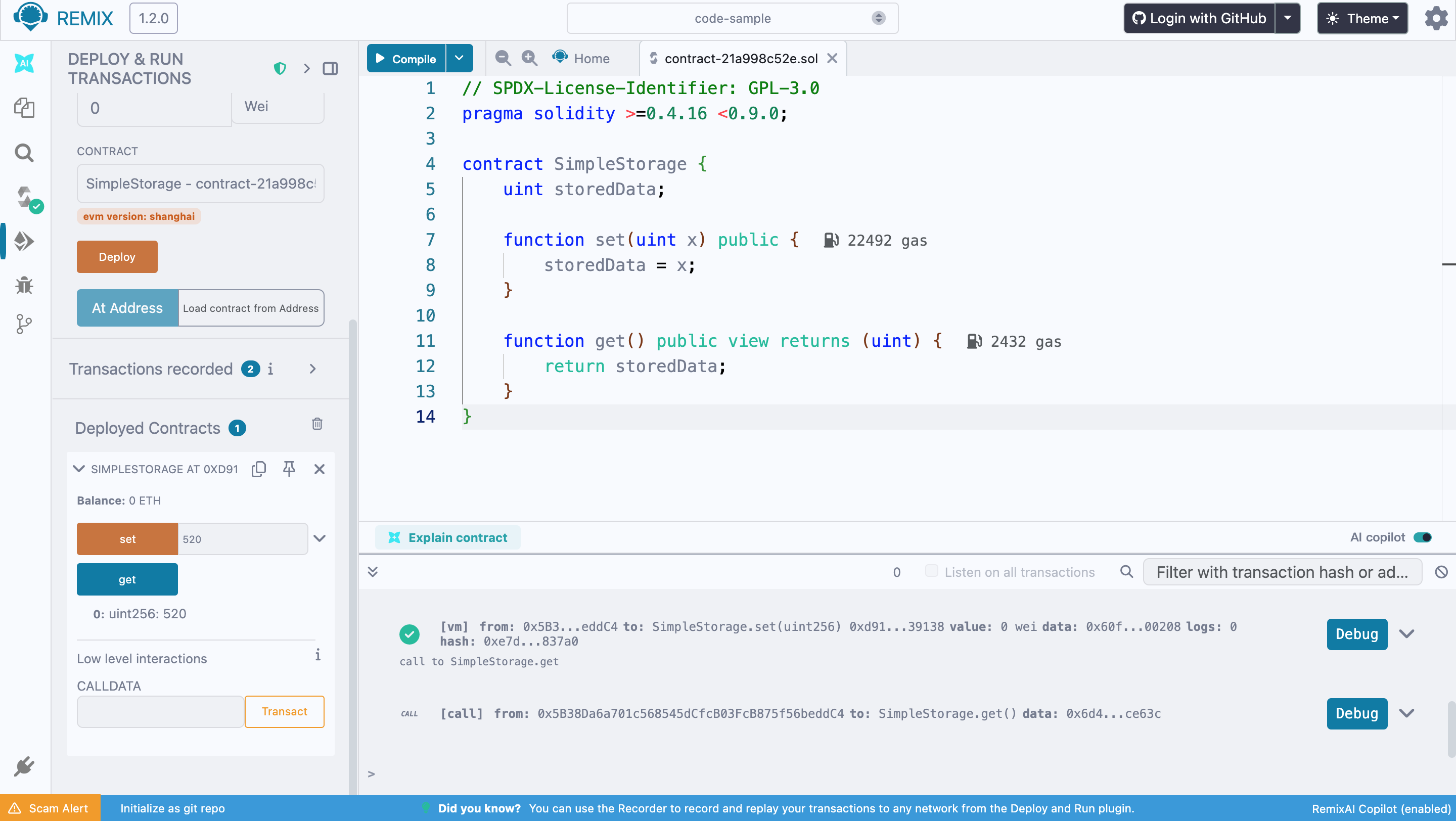The height and width of the screenshot is (821, 1456).
Task: Expand the set function parameters chevron
Action: 320,538
